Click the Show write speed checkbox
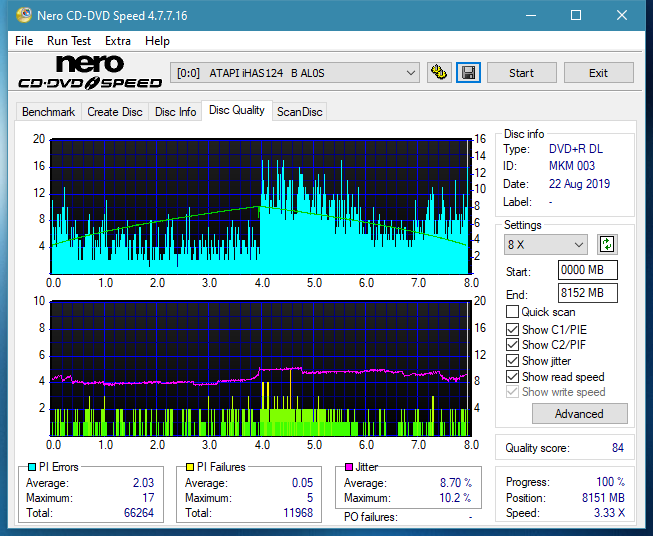Screen dimensions: 653x536 point(512,392)
